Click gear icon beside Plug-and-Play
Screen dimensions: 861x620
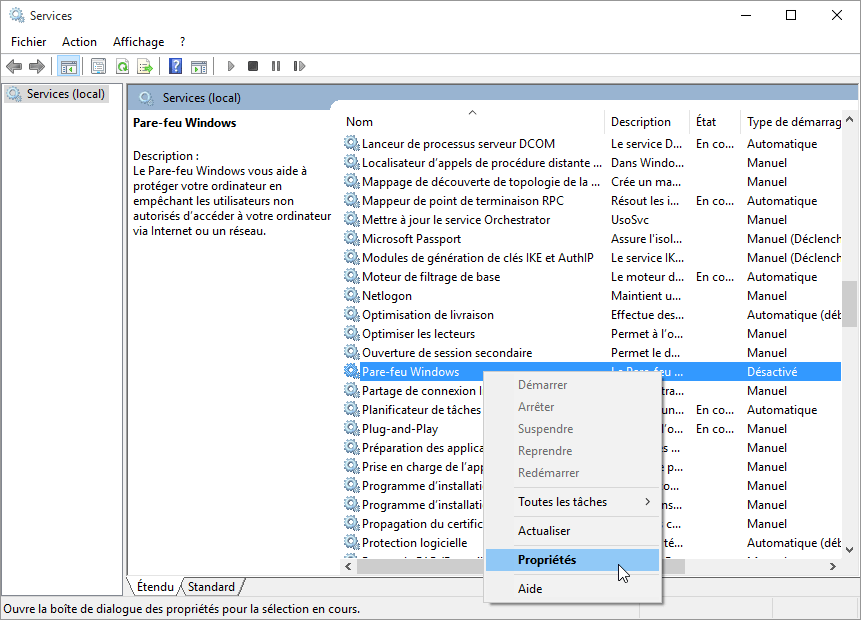[x=351, y=428]
